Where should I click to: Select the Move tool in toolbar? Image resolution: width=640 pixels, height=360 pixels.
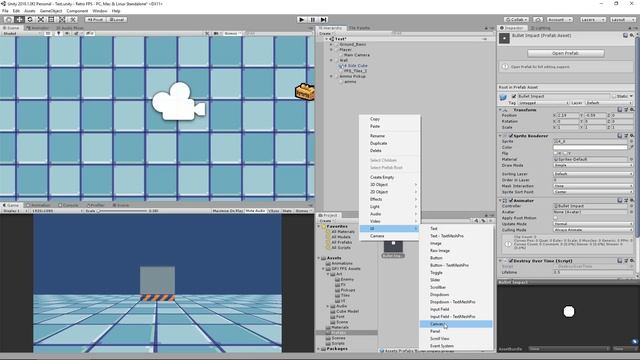click(x=19, y=20)
